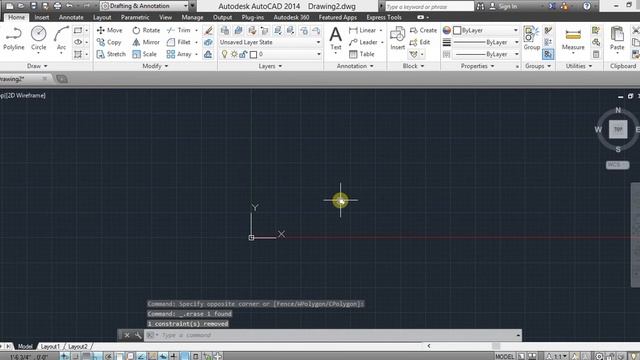The width and height of the screenshot is (640, 360).
Task: Activate the Array command
Action: [x=179, y=54]
